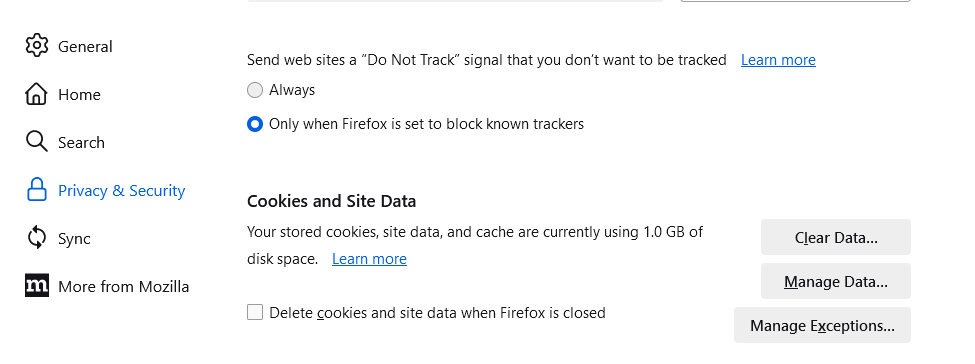Switch to Privacy & Security label

121,190
